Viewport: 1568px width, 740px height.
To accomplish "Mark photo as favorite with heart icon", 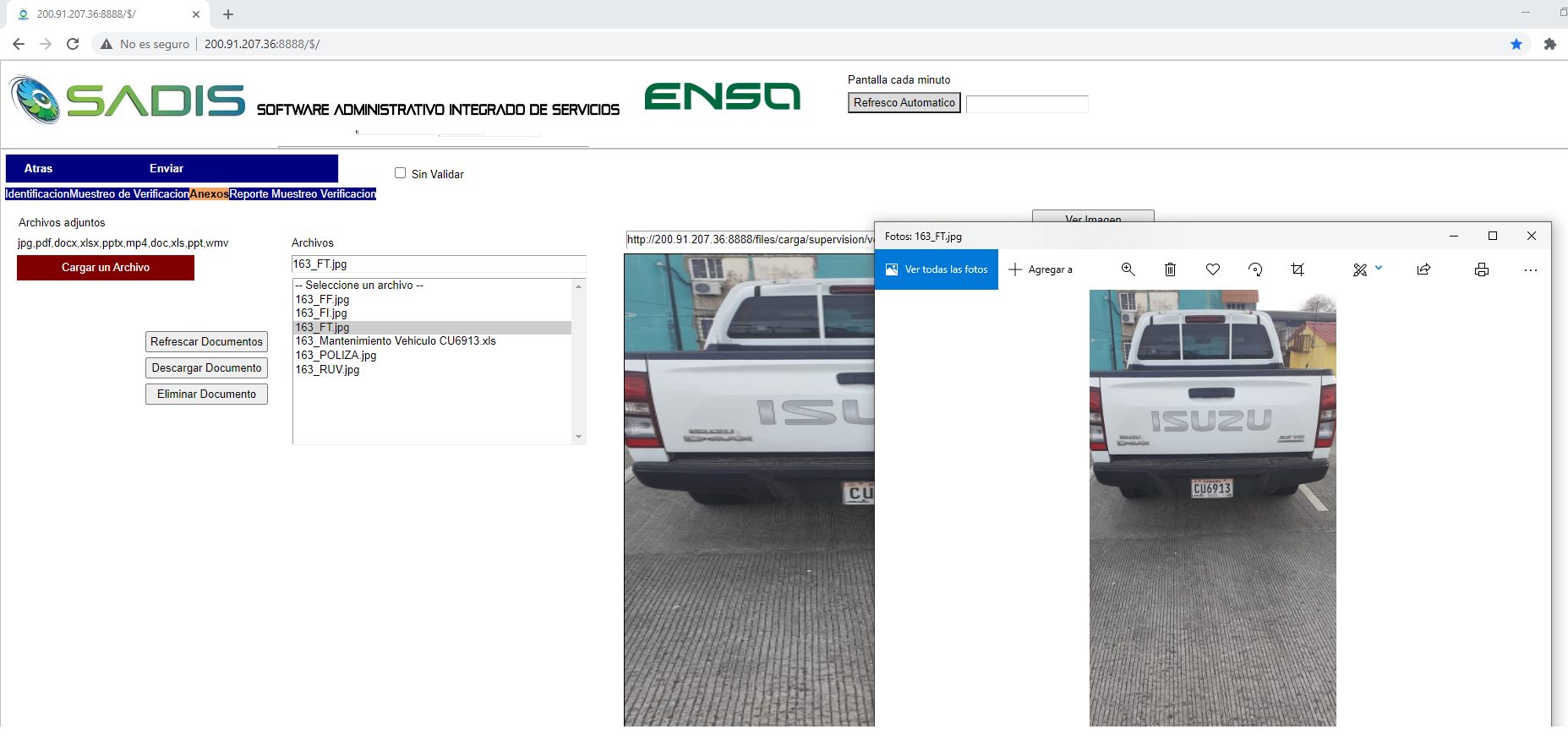I will (x=1213, y=269).
